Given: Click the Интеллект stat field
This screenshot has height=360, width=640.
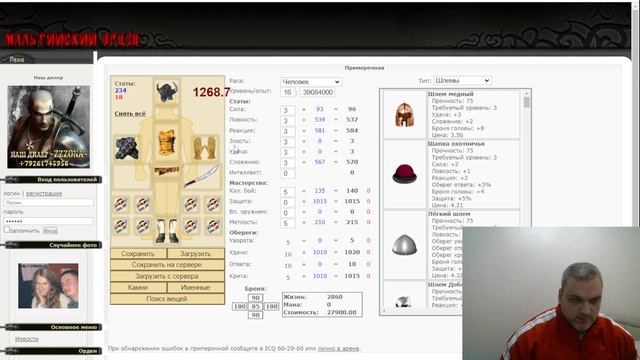Looking at the screenshot, I should [288, 173].
